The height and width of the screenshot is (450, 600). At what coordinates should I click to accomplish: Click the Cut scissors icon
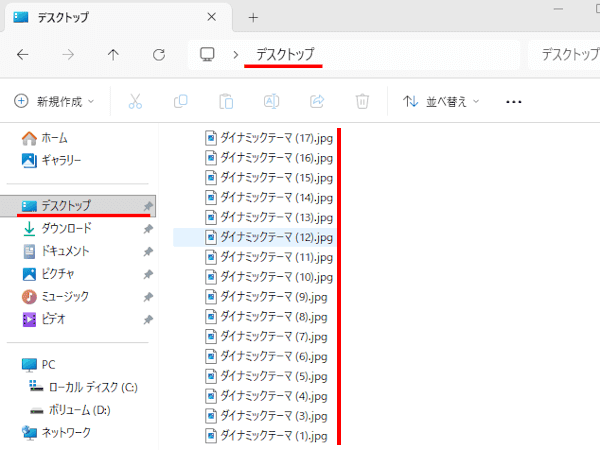click(x=135, y=101)
